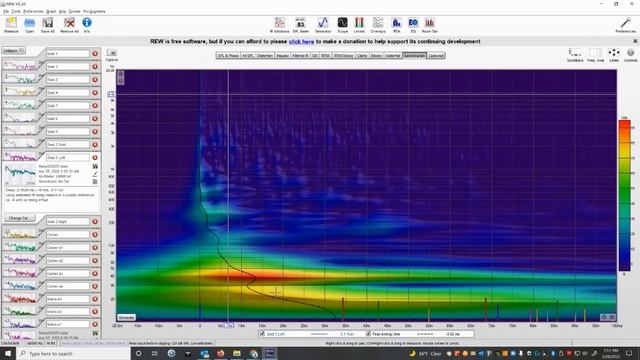This screenshot has height=360, width=640.
Task: Open the SPL Meter tool
Action: [x=300, y=25]
